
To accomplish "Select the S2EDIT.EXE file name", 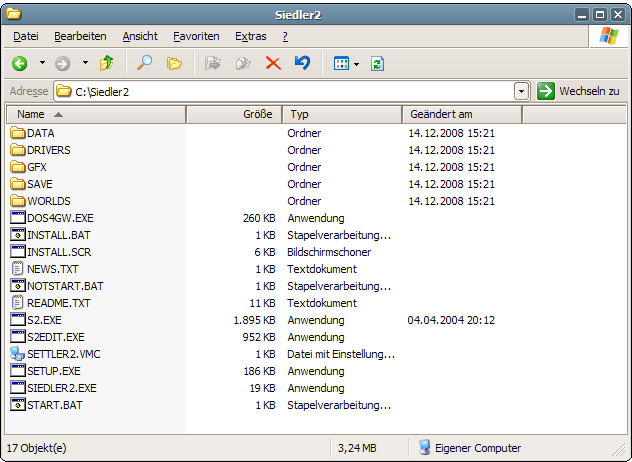I will 56,337.
